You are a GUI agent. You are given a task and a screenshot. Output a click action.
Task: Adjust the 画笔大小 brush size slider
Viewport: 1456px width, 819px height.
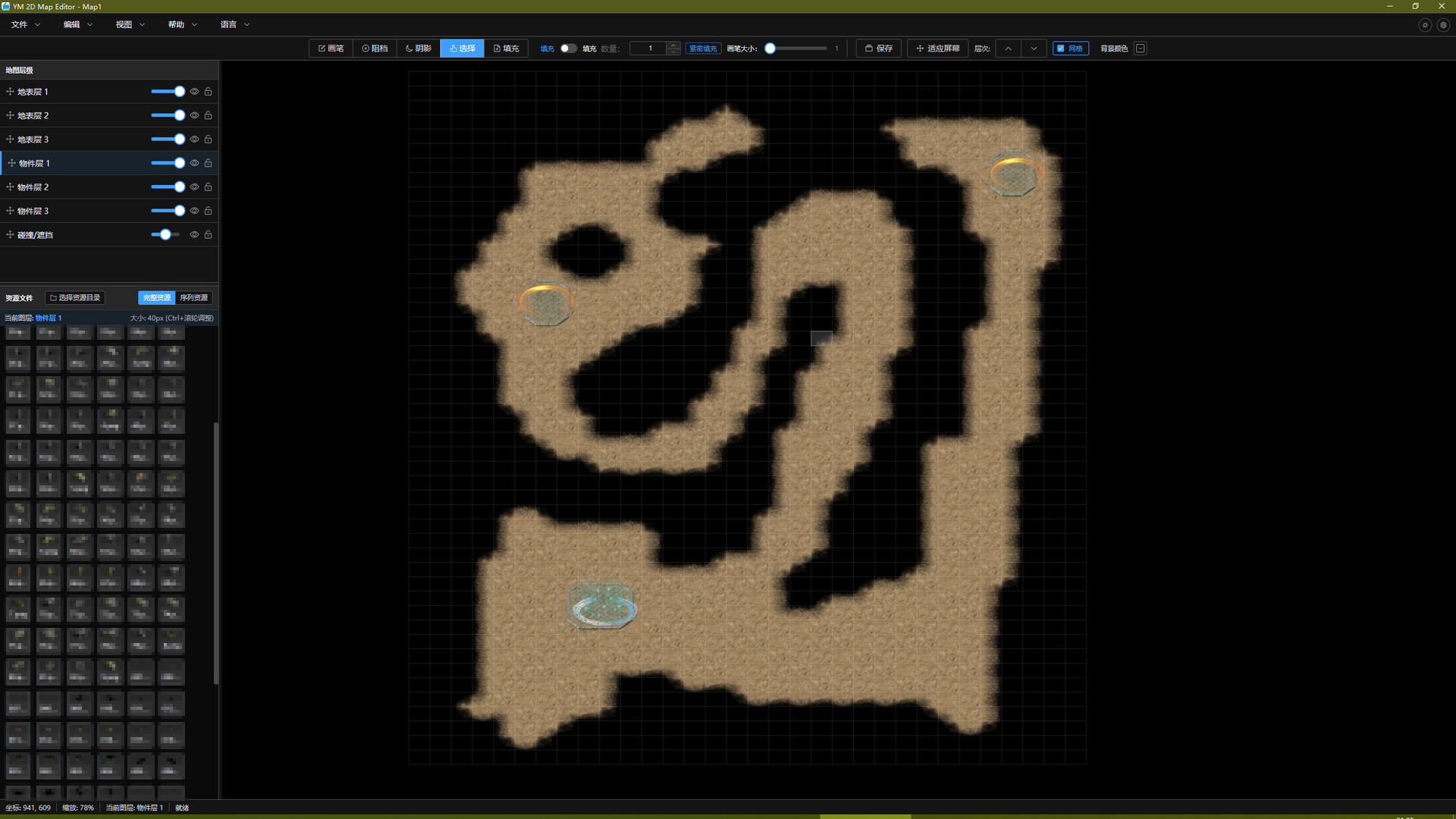[x=770, y=49]
